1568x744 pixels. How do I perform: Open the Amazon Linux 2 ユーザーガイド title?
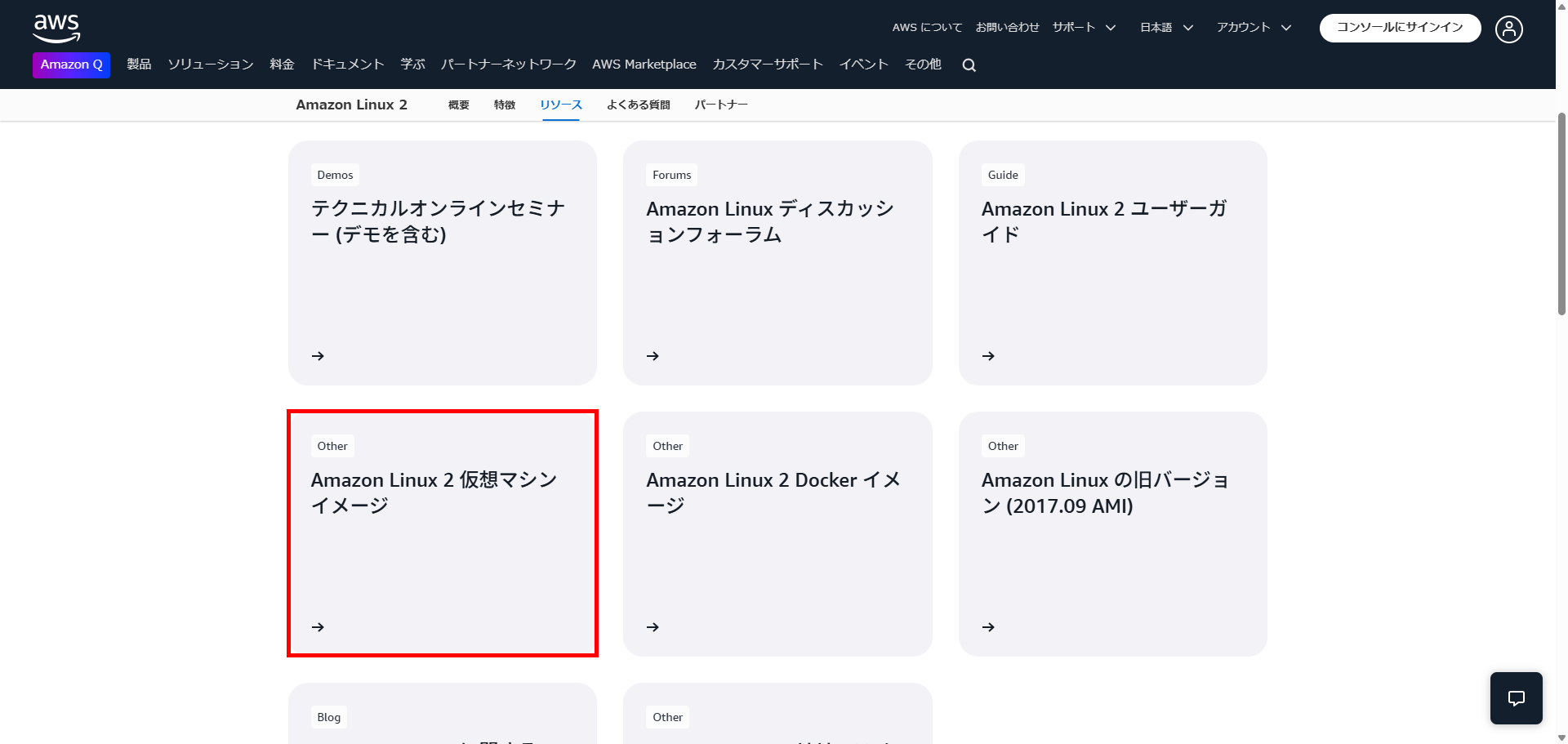pyautogui.click(x=1104, y=221)
